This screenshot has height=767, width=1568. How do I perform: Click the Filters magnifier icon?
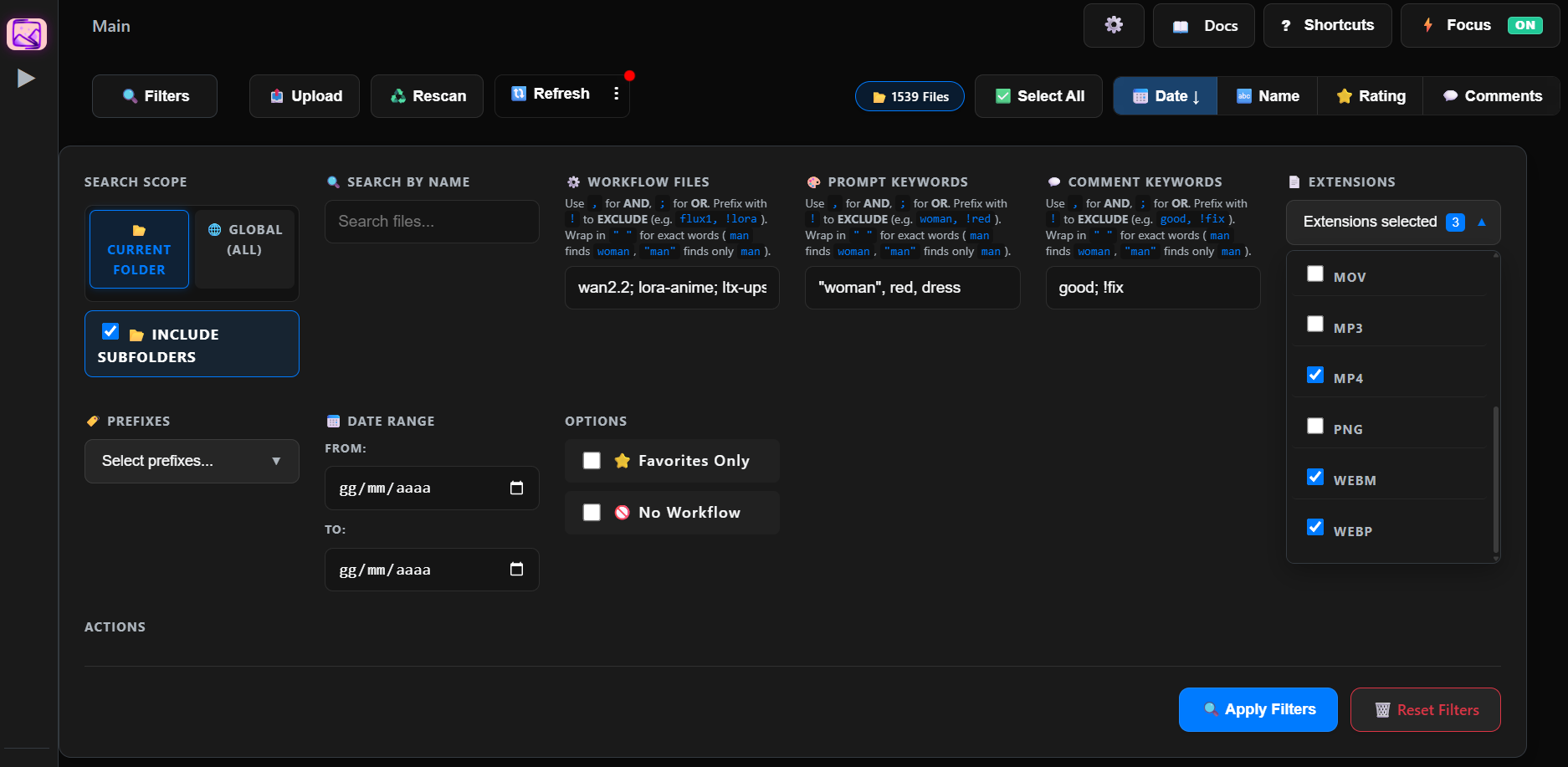tap(130, 96)
